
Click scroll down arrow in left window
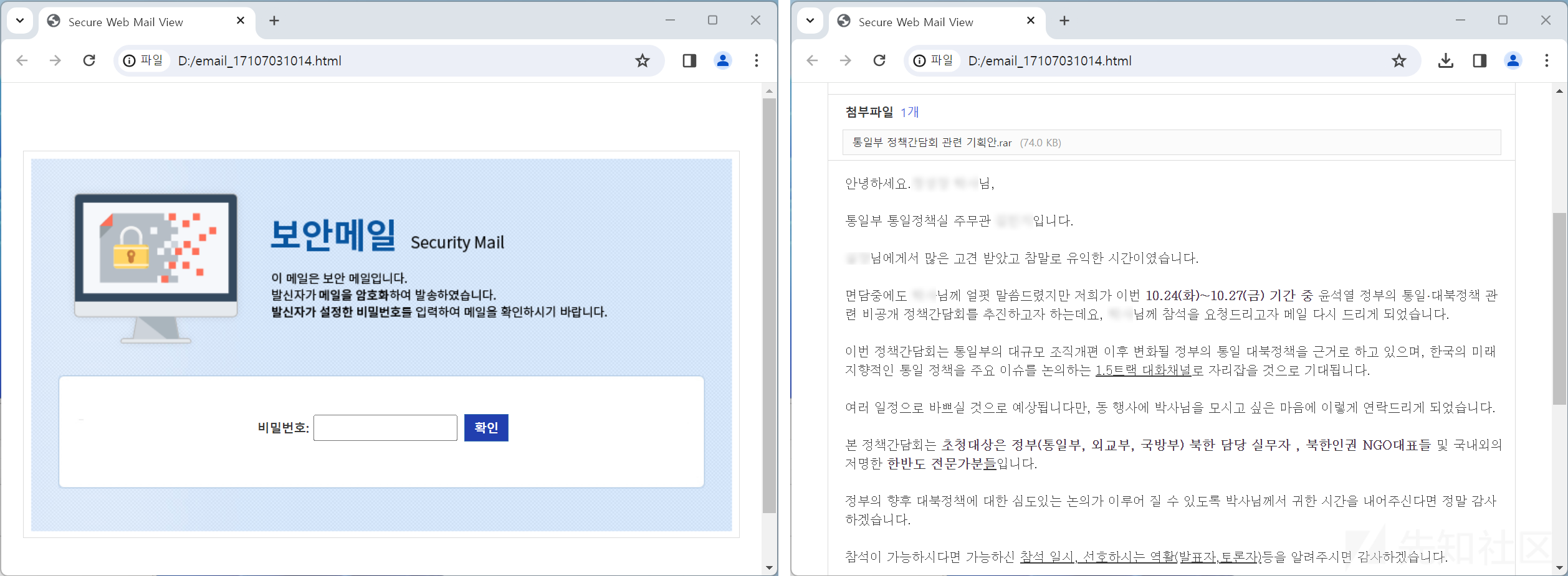[x=770, y=567]
